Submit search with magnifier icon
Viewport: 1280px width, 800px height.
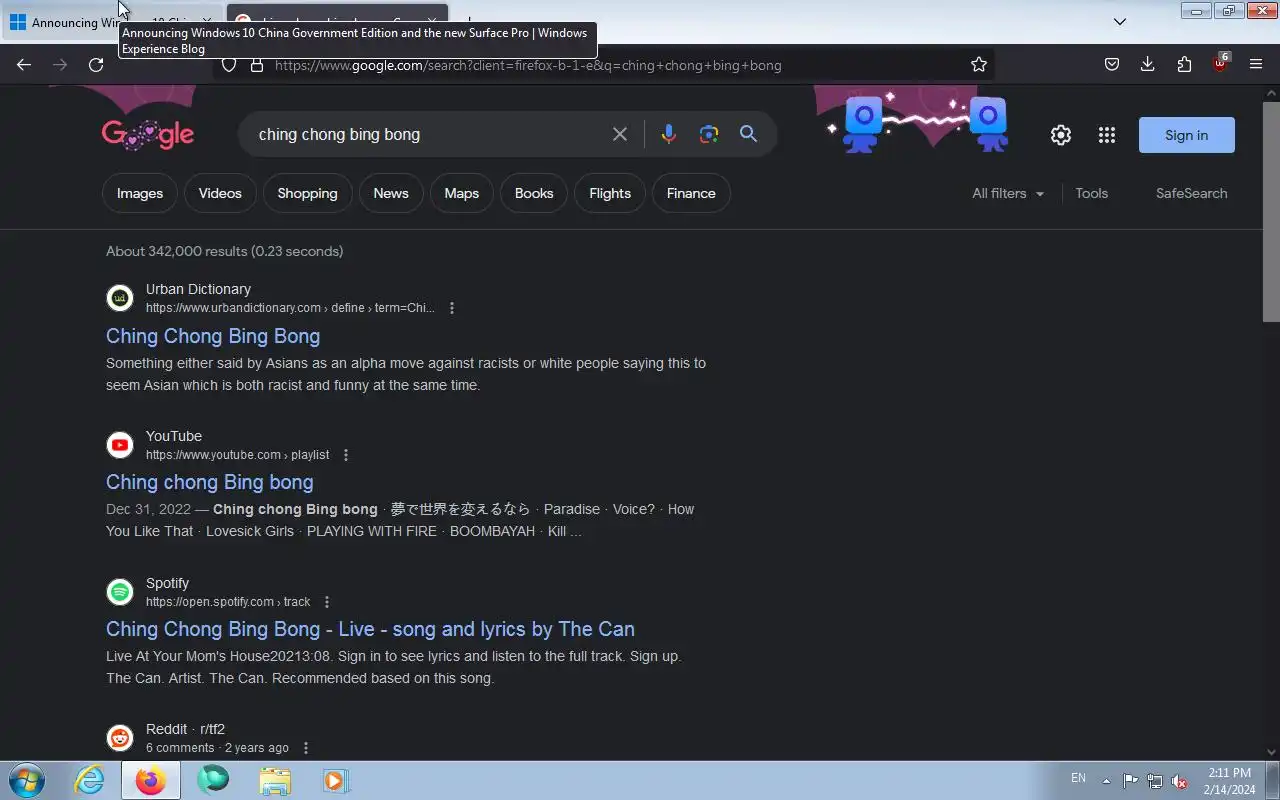[x=748, y=134]
